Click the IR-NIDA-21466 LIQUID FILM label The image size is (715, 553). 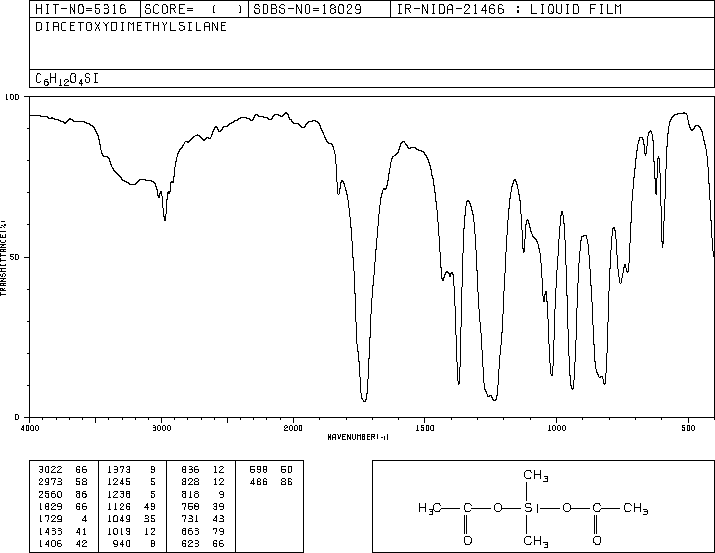[509, 9]
